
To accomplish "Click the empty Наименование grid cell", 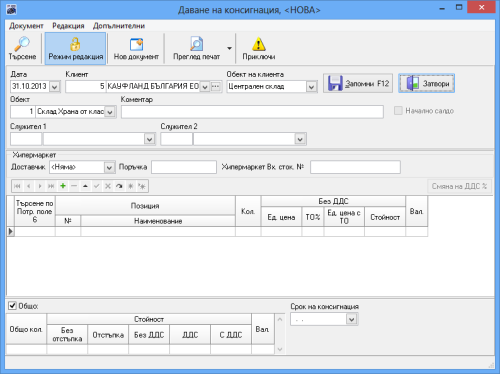I will click(x=158, y=231).
